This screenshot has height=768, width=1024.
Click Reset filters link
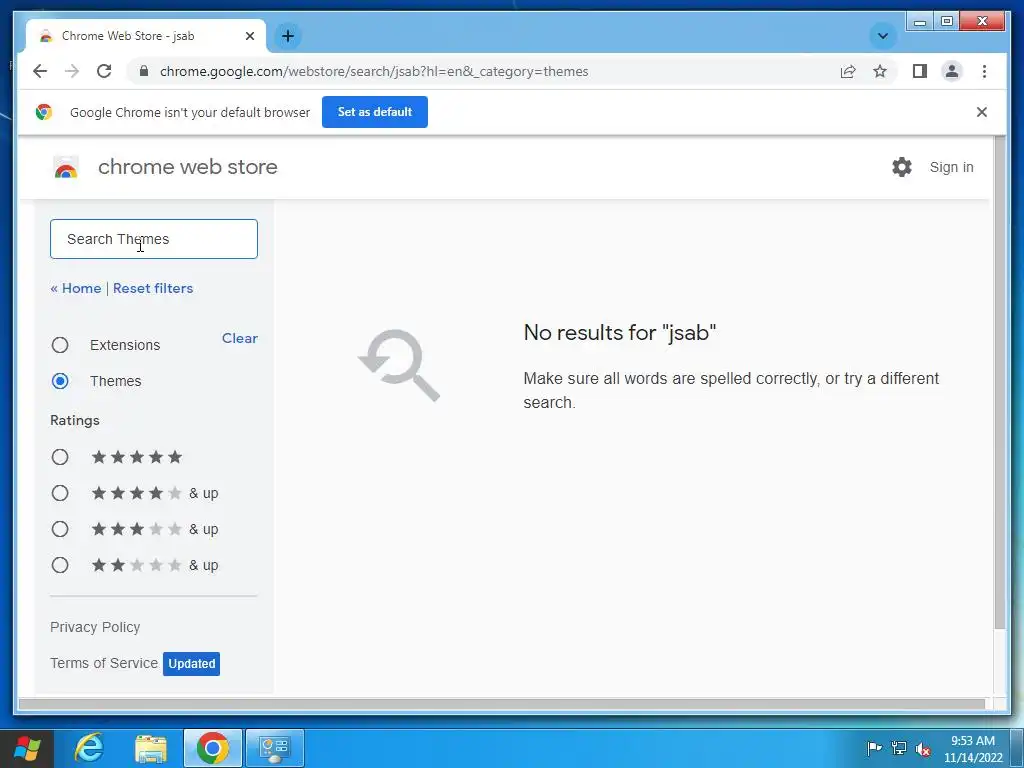tap(153, 288)
